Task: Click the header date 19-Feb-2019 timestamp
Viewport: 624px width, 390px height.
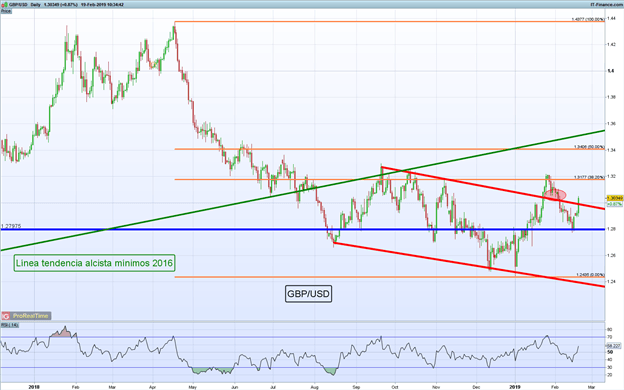Action: [x=102, y=5]
